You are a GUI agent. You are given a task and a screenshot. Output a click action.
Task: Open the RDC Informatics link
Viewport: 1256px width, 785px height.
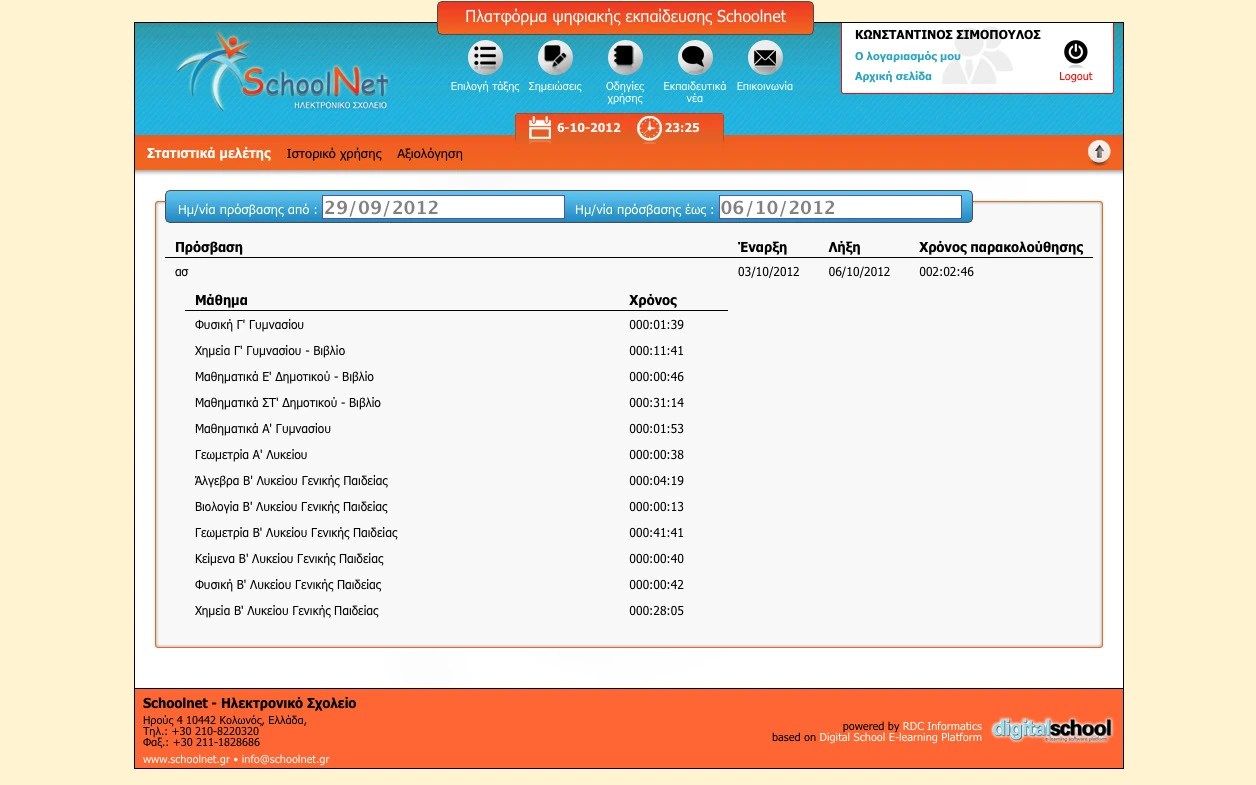point(942,727)
